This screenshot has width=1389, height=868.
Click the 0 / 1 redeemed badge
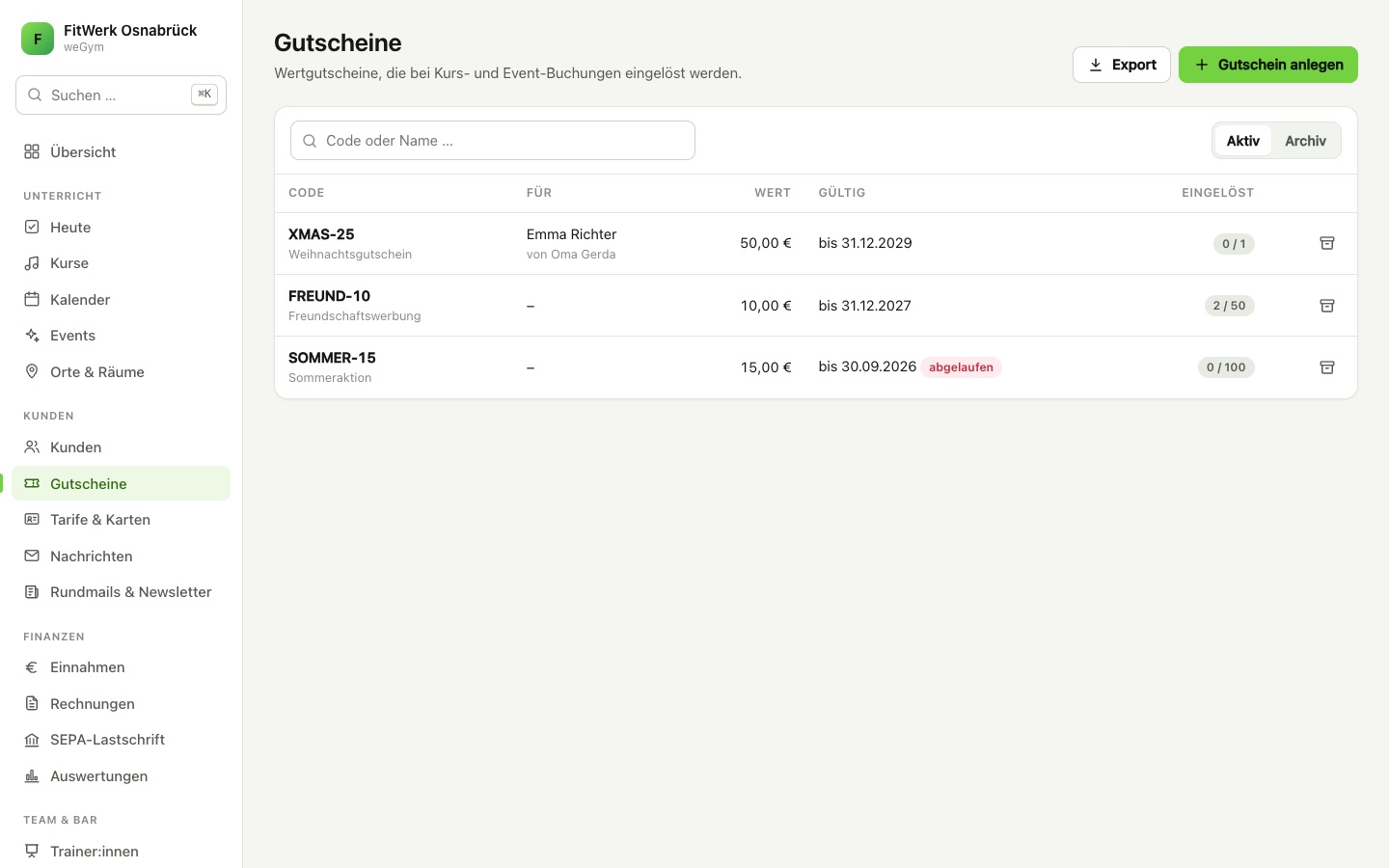pyautogui.click(x=1234, y=244)
